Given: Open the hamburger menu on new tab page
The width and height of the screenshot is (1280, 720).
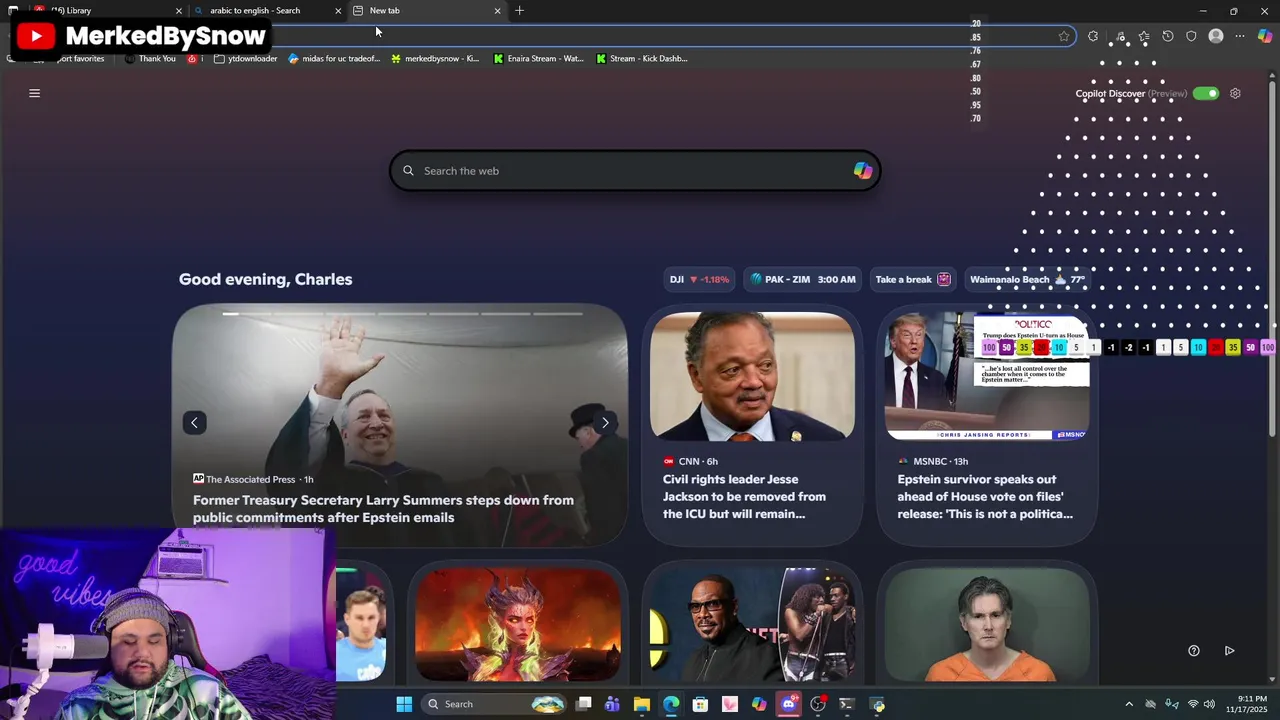Looking at the screenshot, I should click(34, 93).
